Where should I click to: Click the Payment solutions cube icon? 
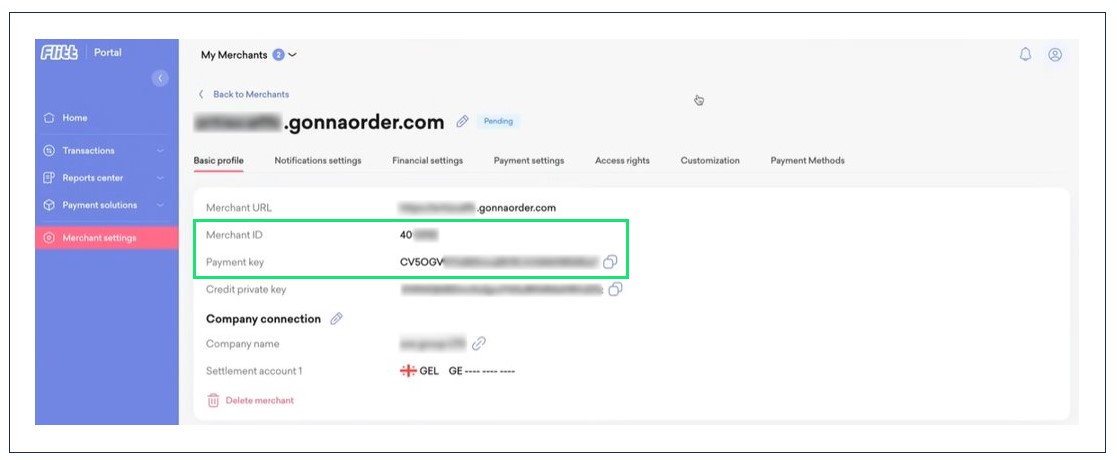coord(48,205)
